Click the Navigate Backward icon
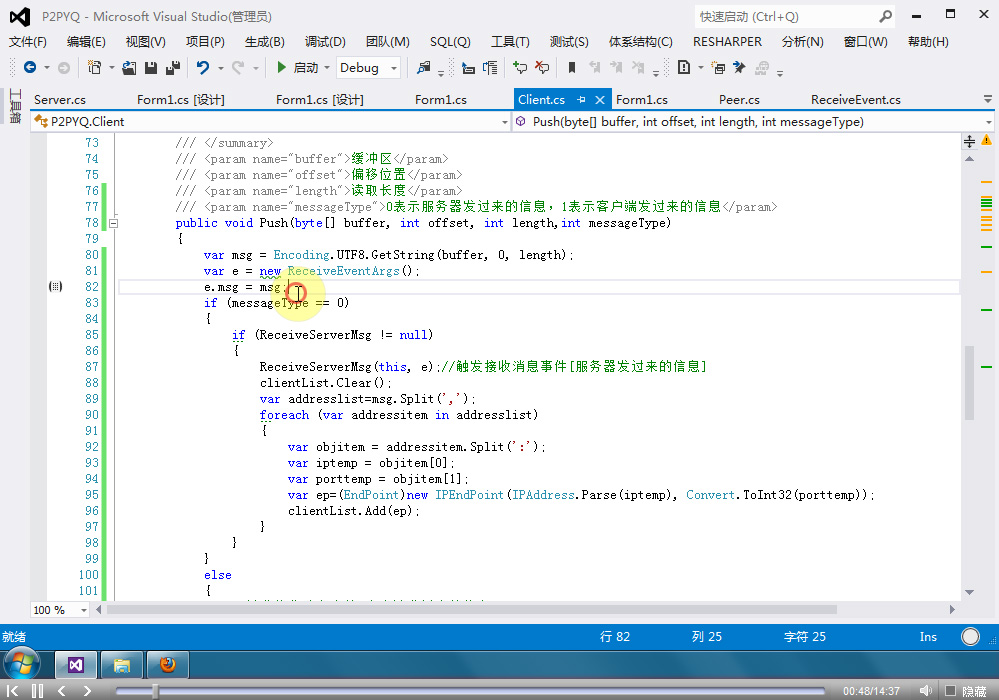This screenshot has height=700, width=999. click(x=29, y=68)
